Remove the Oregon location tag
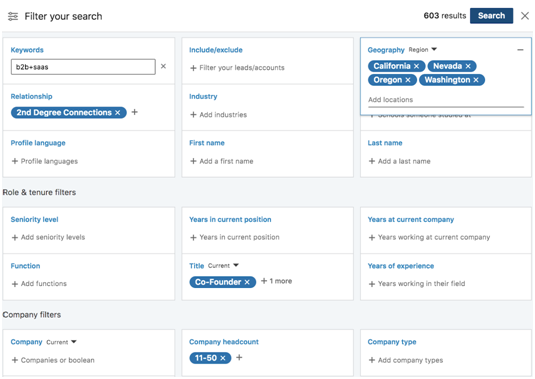535x379 pixels. [x=408, y=80]
